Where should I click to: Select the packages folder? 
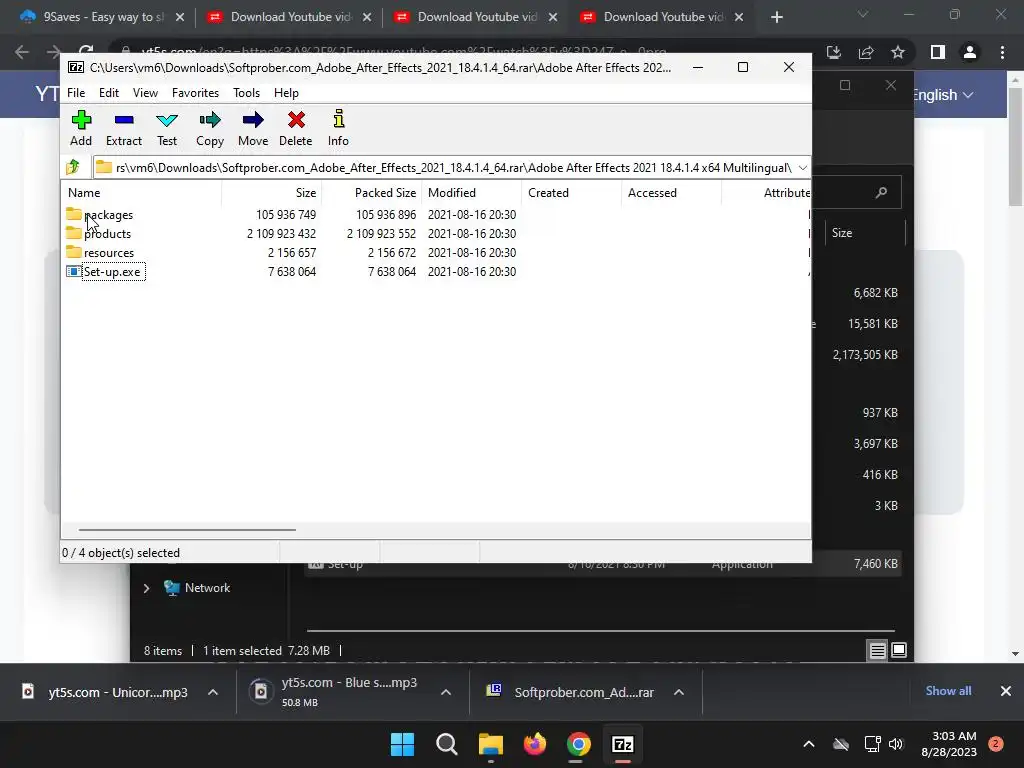[x=100, y=215]
